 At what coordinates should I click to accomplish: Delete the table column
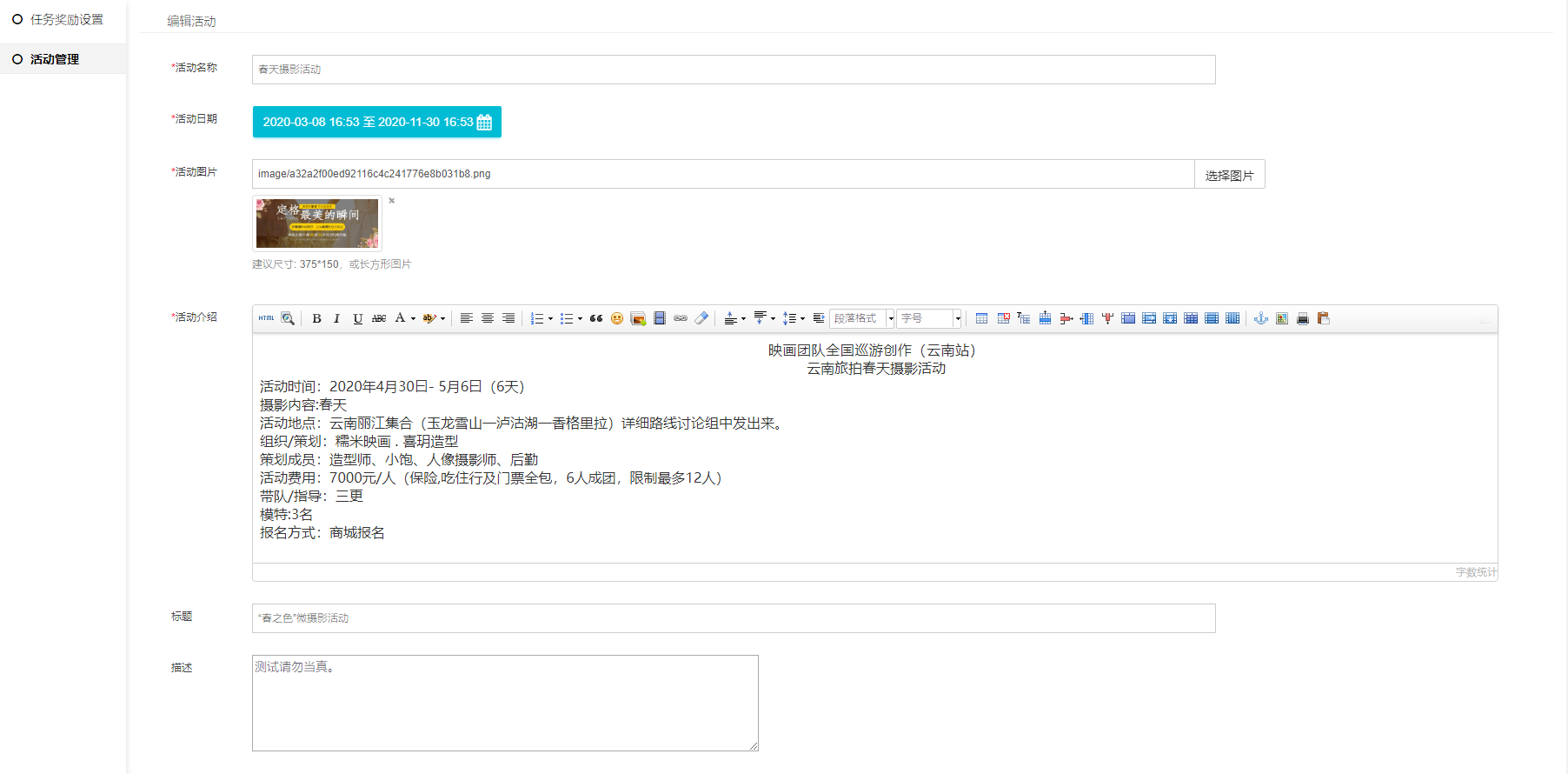[x=1107, y=318]
